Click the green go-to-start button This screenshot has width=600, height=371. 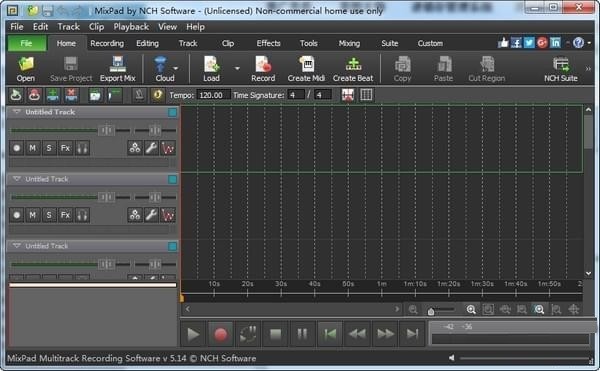click(330, 334)
